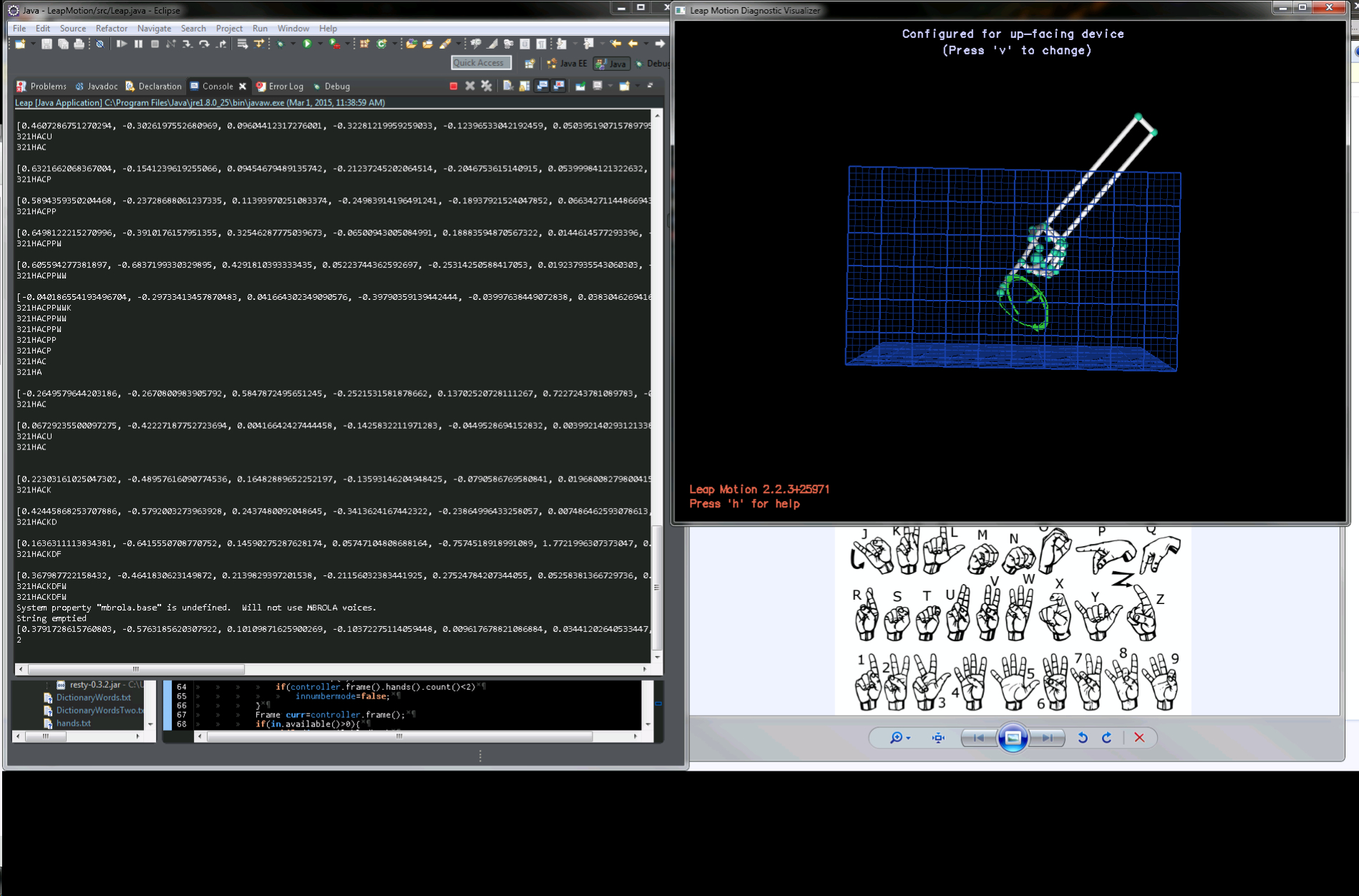Viewport: 1359px width, 896px height.
Task: Click the Save All icon in Eclipse toolbar
Action: coord(63,44)
